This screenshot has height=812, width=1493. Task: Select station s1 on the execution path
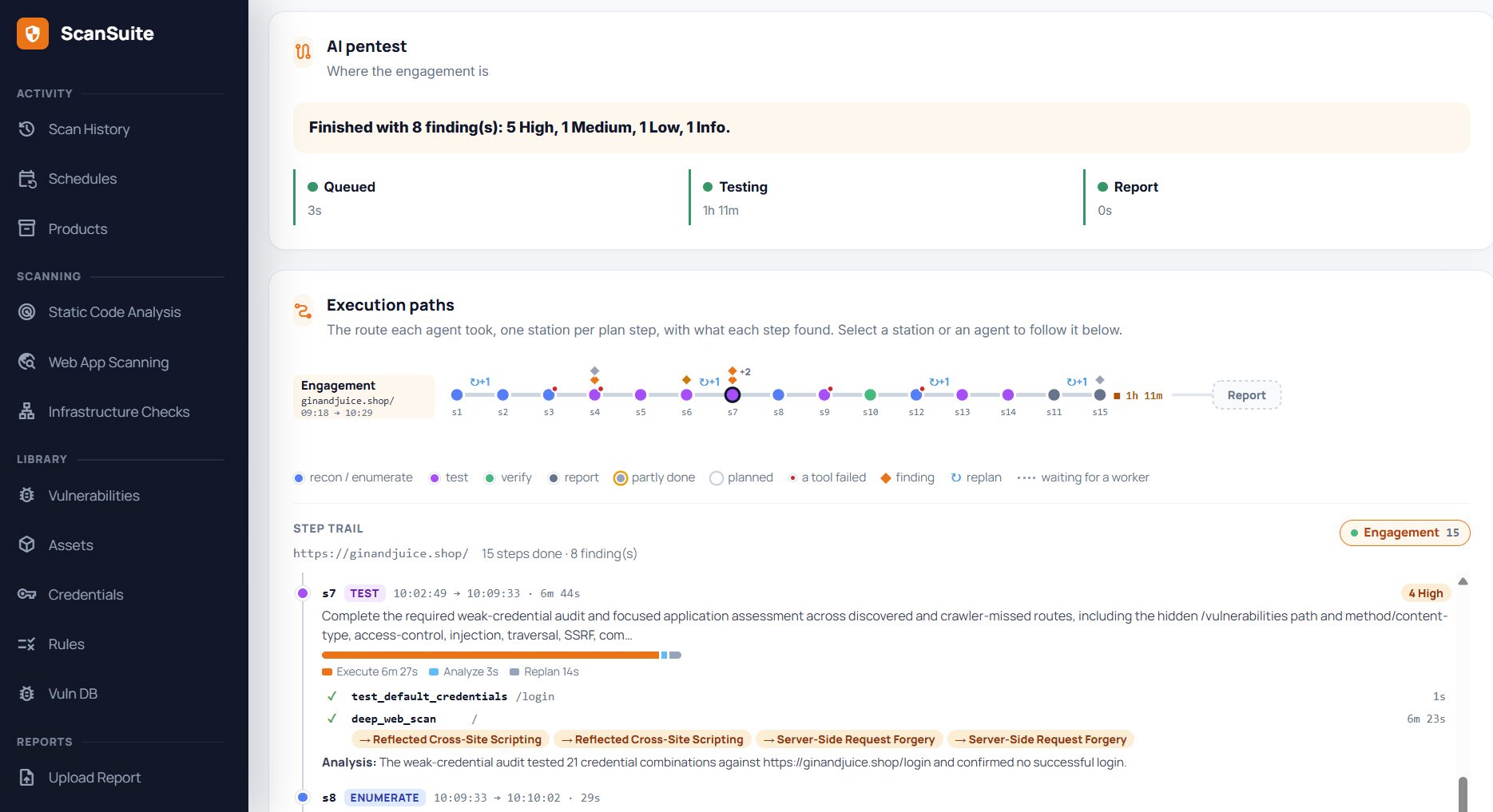point(457,395)
